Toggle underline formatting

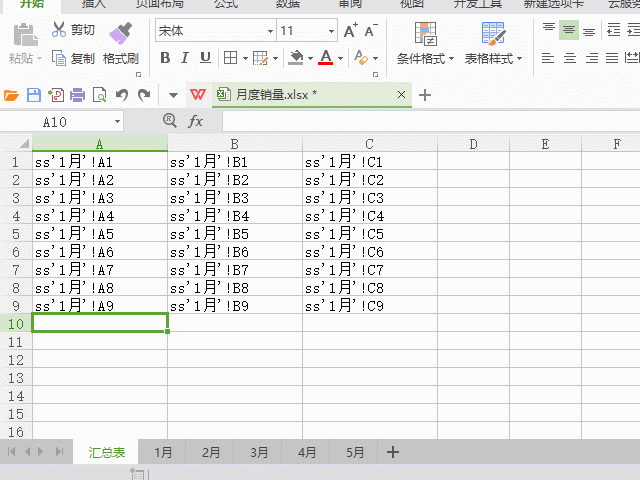(x=205, y=58)
